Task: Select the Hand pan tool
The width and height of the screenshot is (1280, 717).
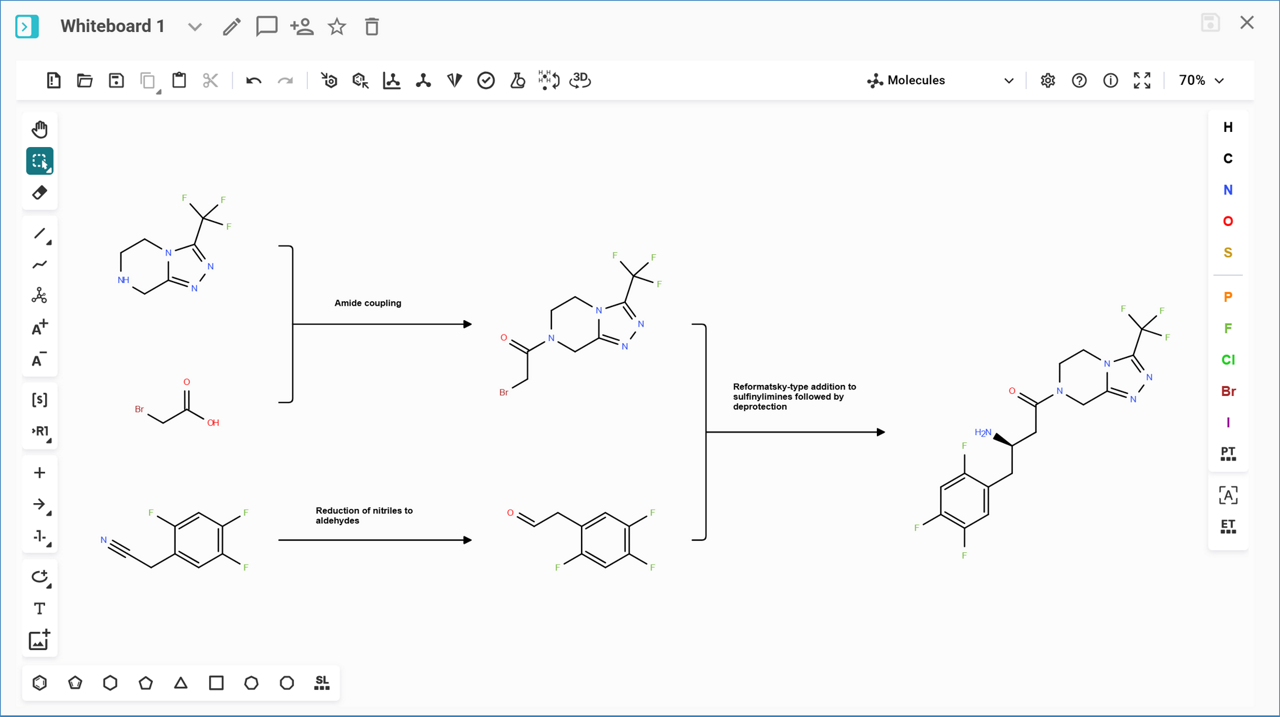Action: (39, 129)
